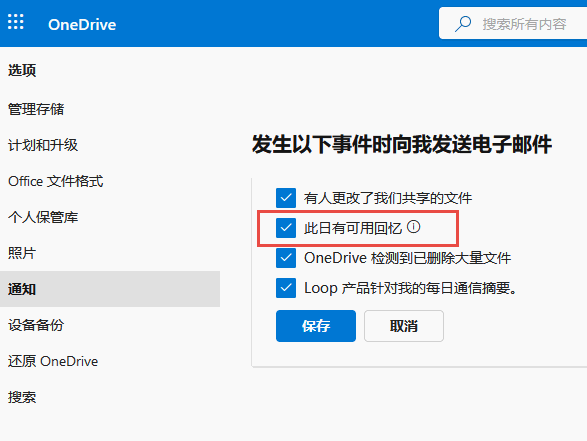Uncheck 有人更改了我们共享的文件 checkbox

point(286,198)
